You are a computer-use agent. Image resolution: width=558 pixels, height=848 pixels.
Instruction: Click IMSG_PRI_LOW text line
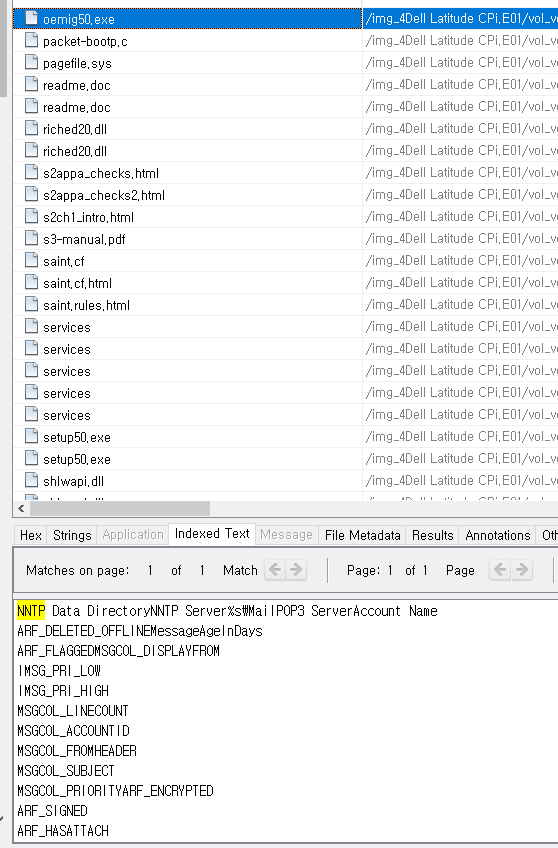(x=59, y=671)
